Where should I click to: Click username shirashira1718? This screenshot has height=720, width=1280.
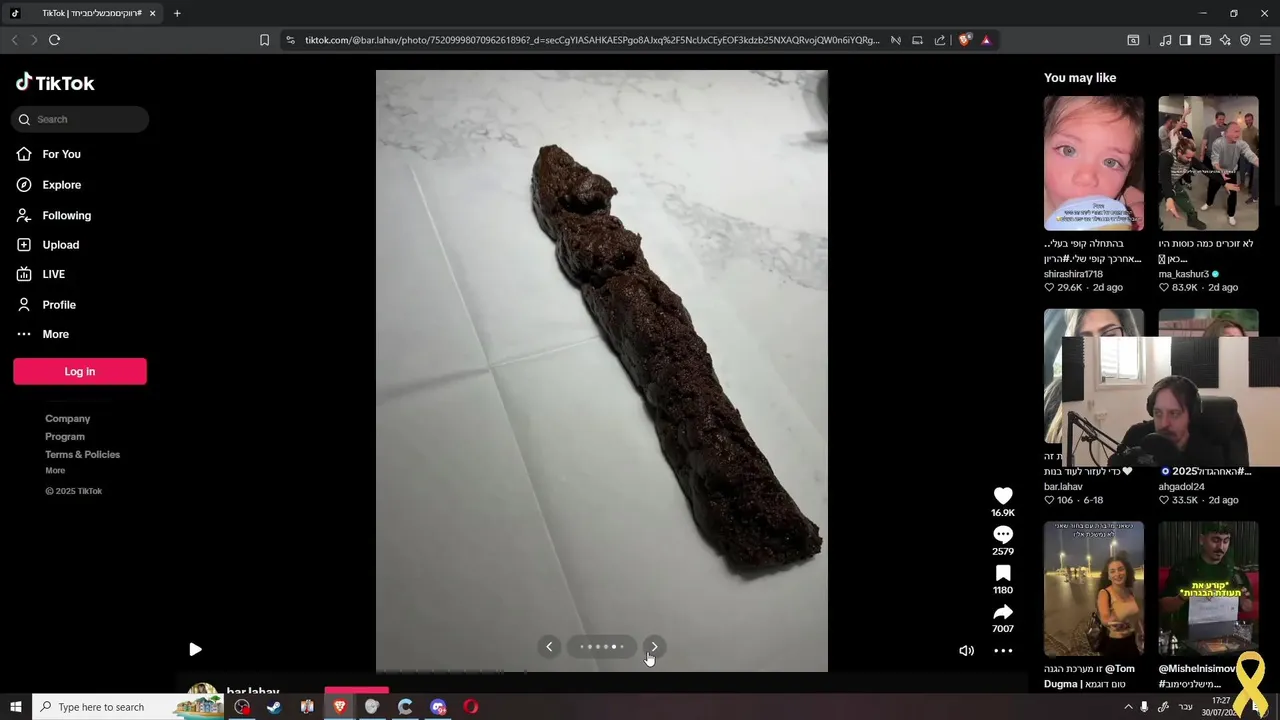coord(1073,274)
